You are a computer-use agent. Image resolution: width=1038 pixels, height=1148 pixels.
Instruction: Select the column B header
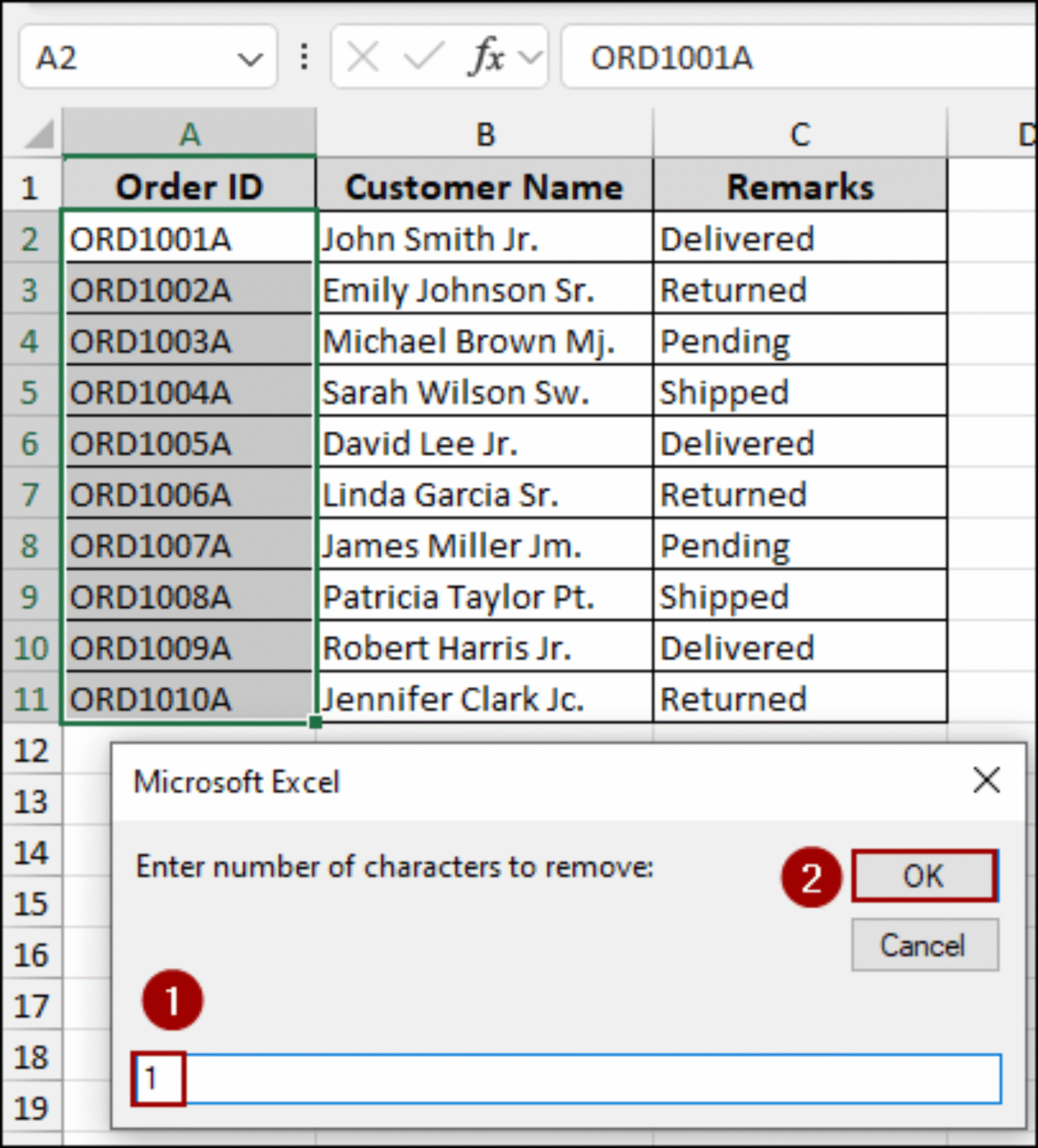484,135
